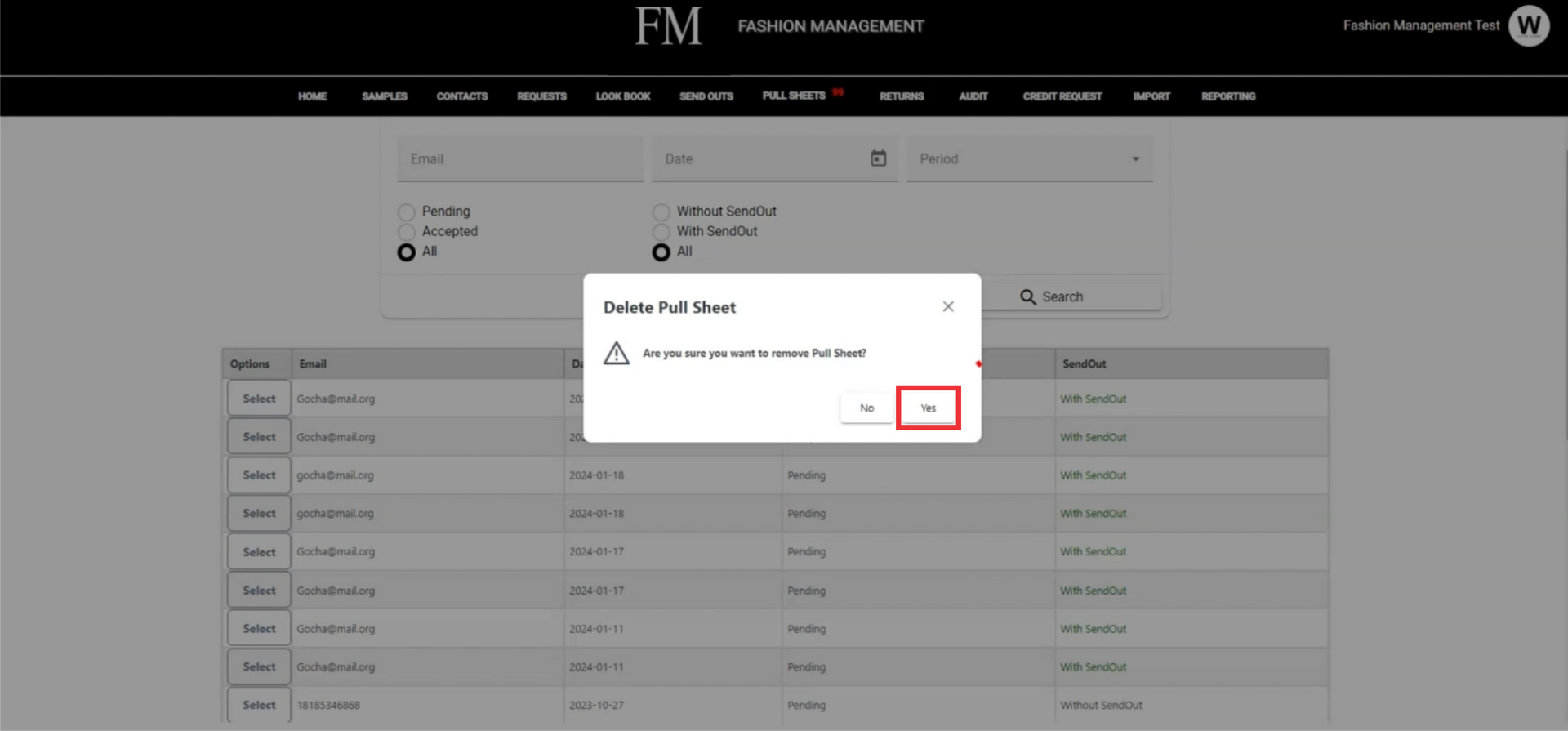This screenshot has width=1568, height=731.
Task: Open the CREDIT REQUEST menu
Action: 1062,96
